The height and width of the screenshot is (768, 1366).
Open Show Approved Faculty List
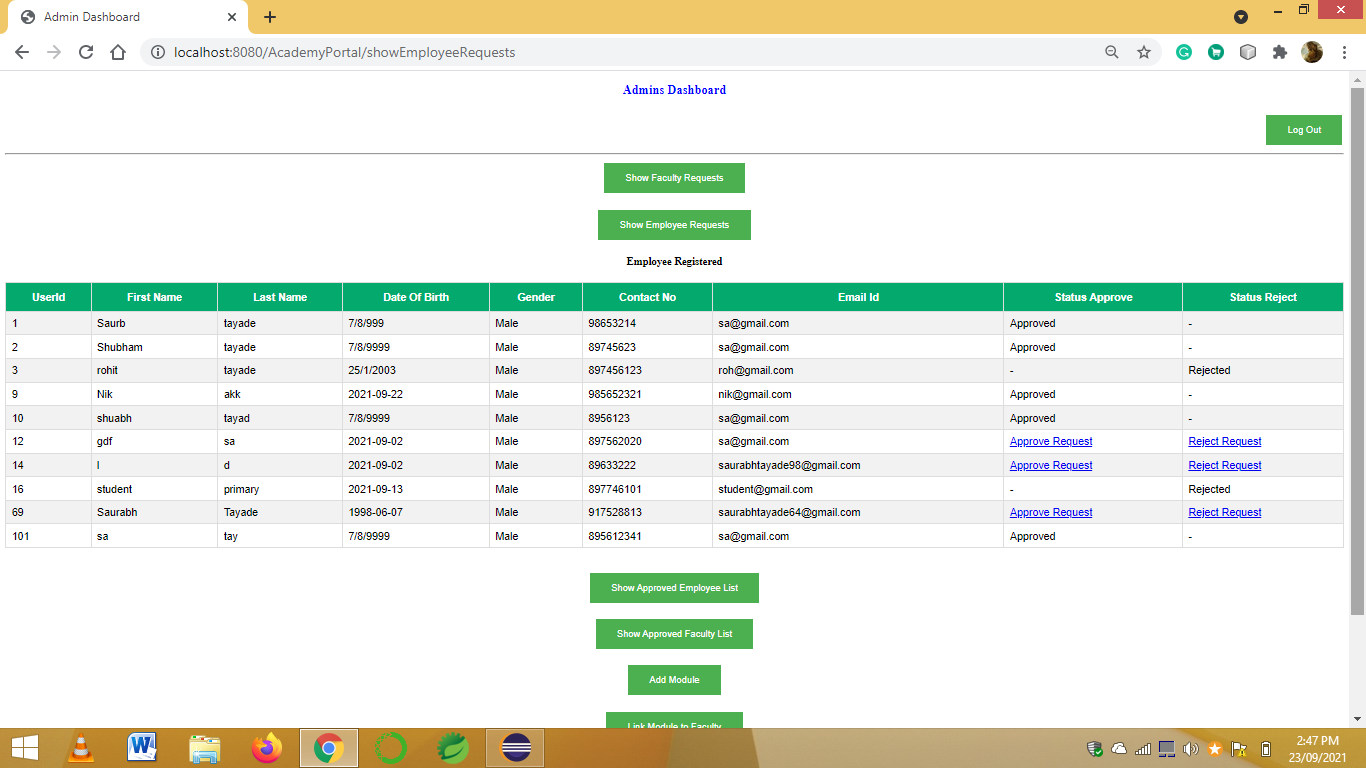674,634
